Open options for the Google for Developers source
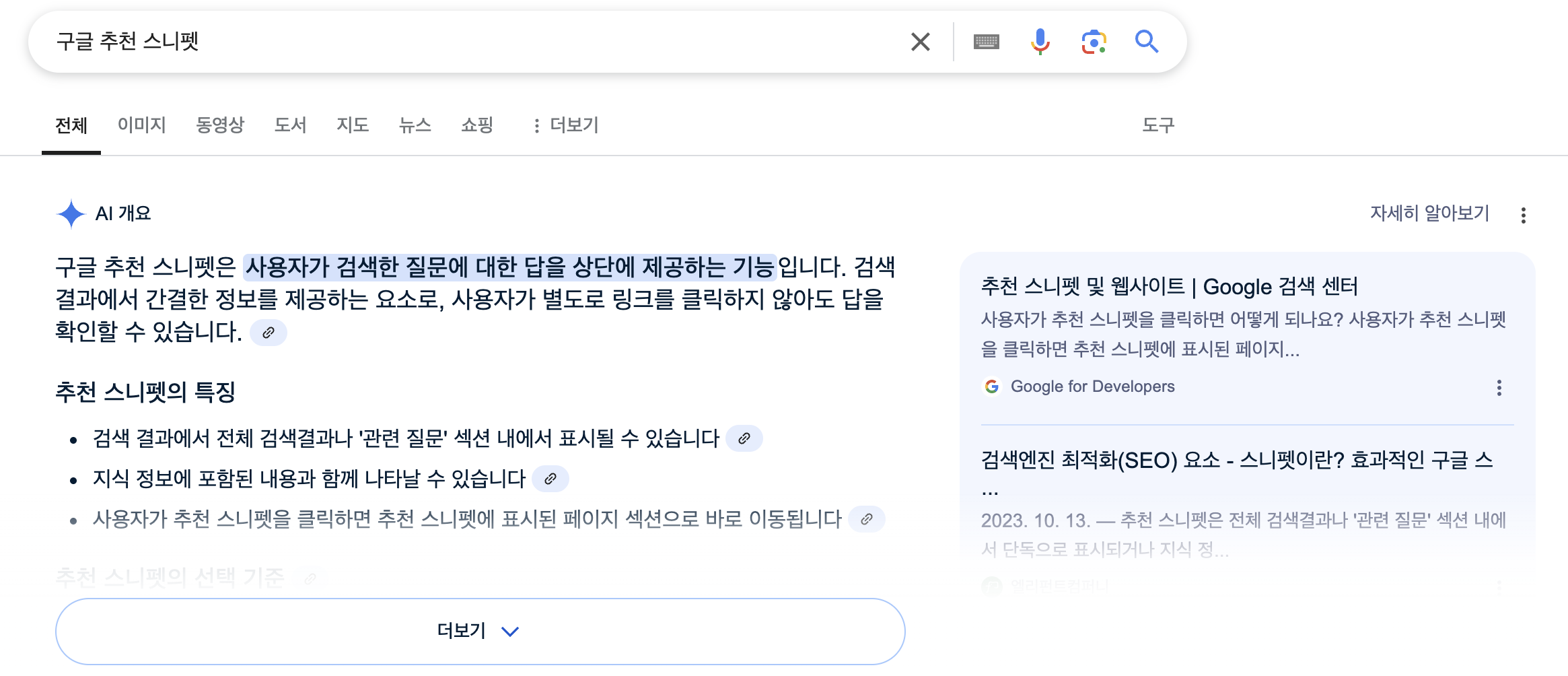Image resolution: width=1568 pixels, height=676 pixels. [x=1499, y=388]
